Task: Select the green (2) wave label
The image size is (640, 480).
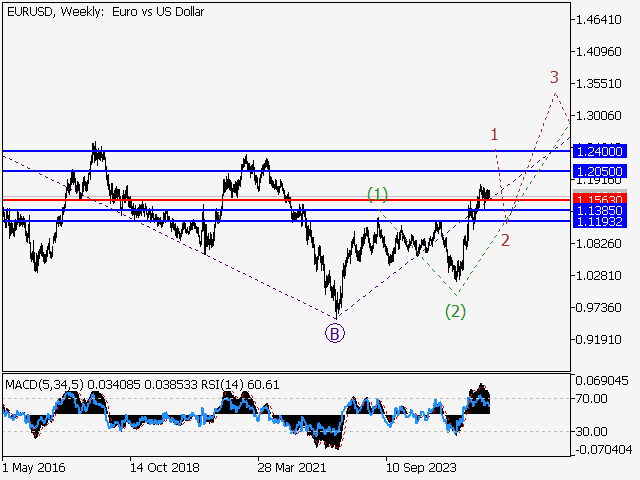Action: click(x=455, y=311)
